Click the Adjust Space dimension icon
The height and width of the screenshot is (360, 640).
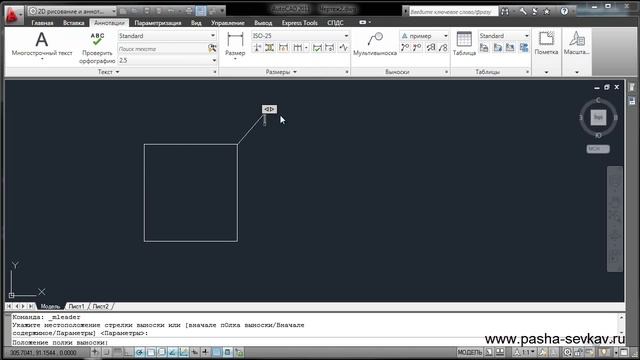pos(270,48)
